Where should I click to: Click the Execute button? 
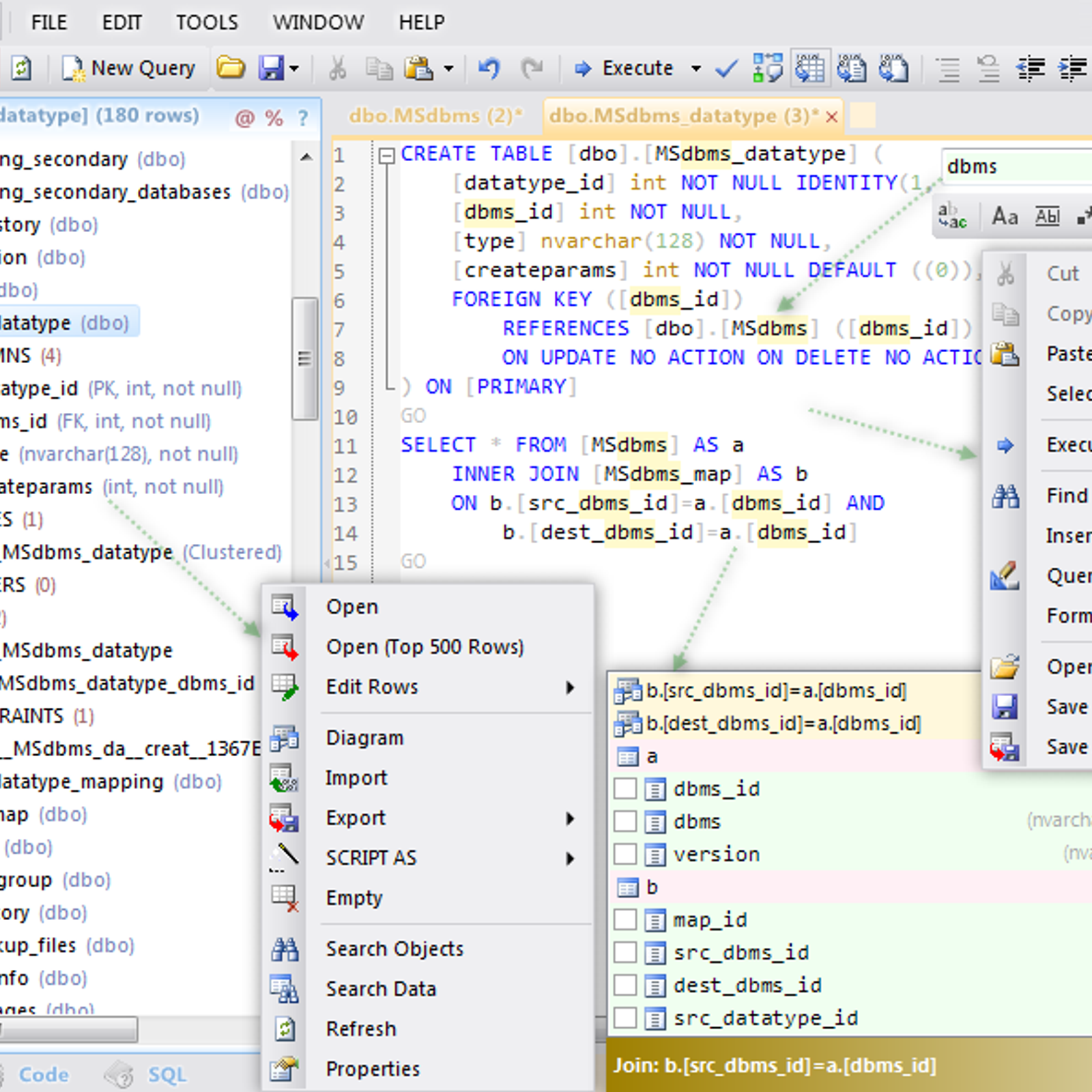pos(624,68)
